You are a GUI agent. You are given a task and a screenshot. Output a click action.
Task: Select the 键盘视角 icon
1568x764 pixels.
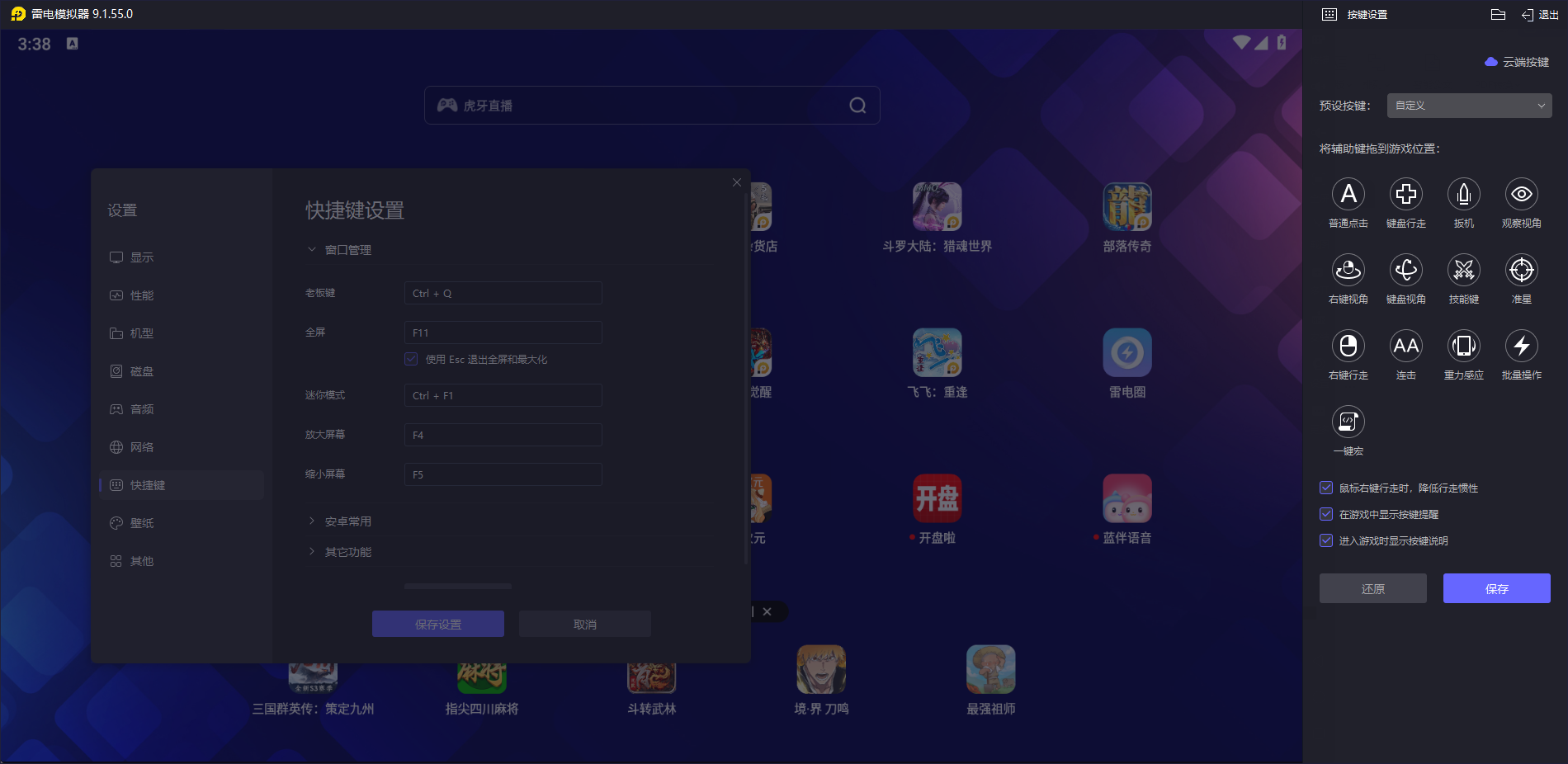(1406, 270)
